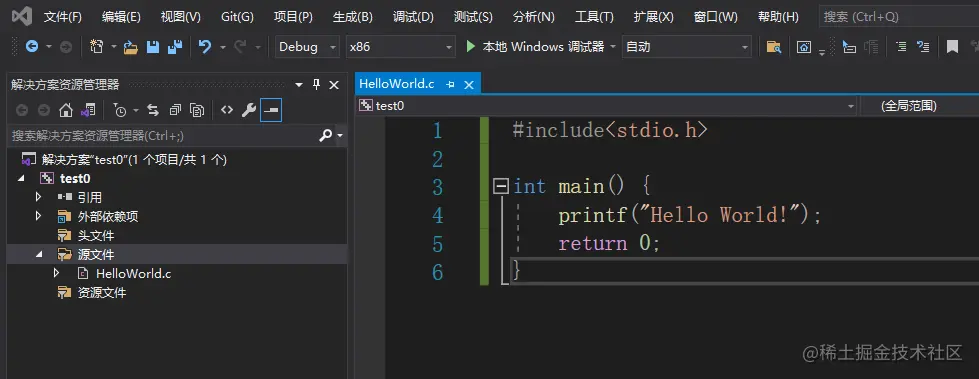
Task: Collapse the test0 project node arrow
Action: 22,179
